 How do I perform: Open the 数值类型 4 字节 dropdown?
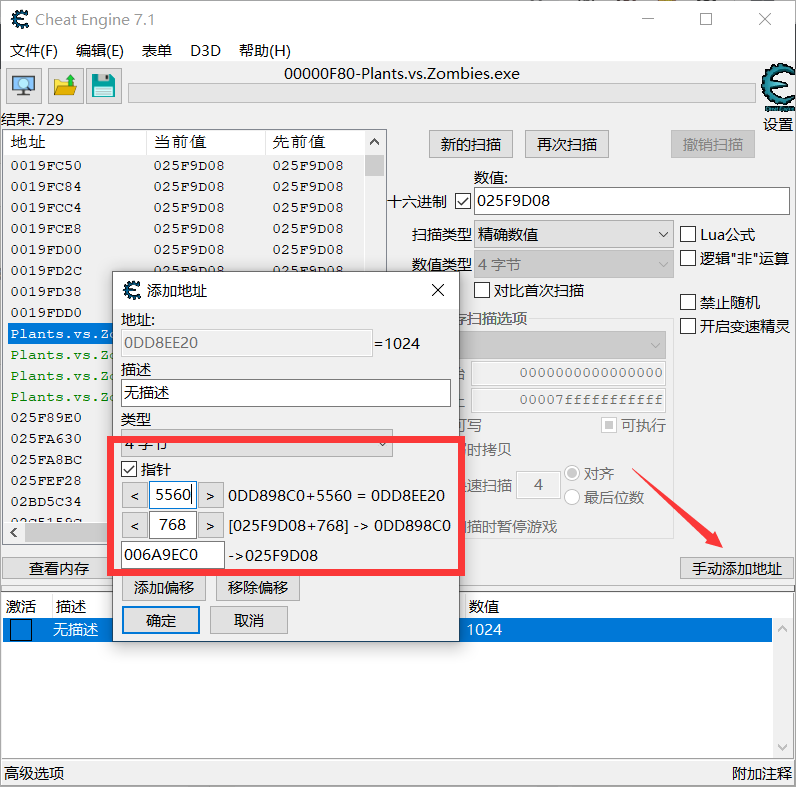tap(573, 264)
